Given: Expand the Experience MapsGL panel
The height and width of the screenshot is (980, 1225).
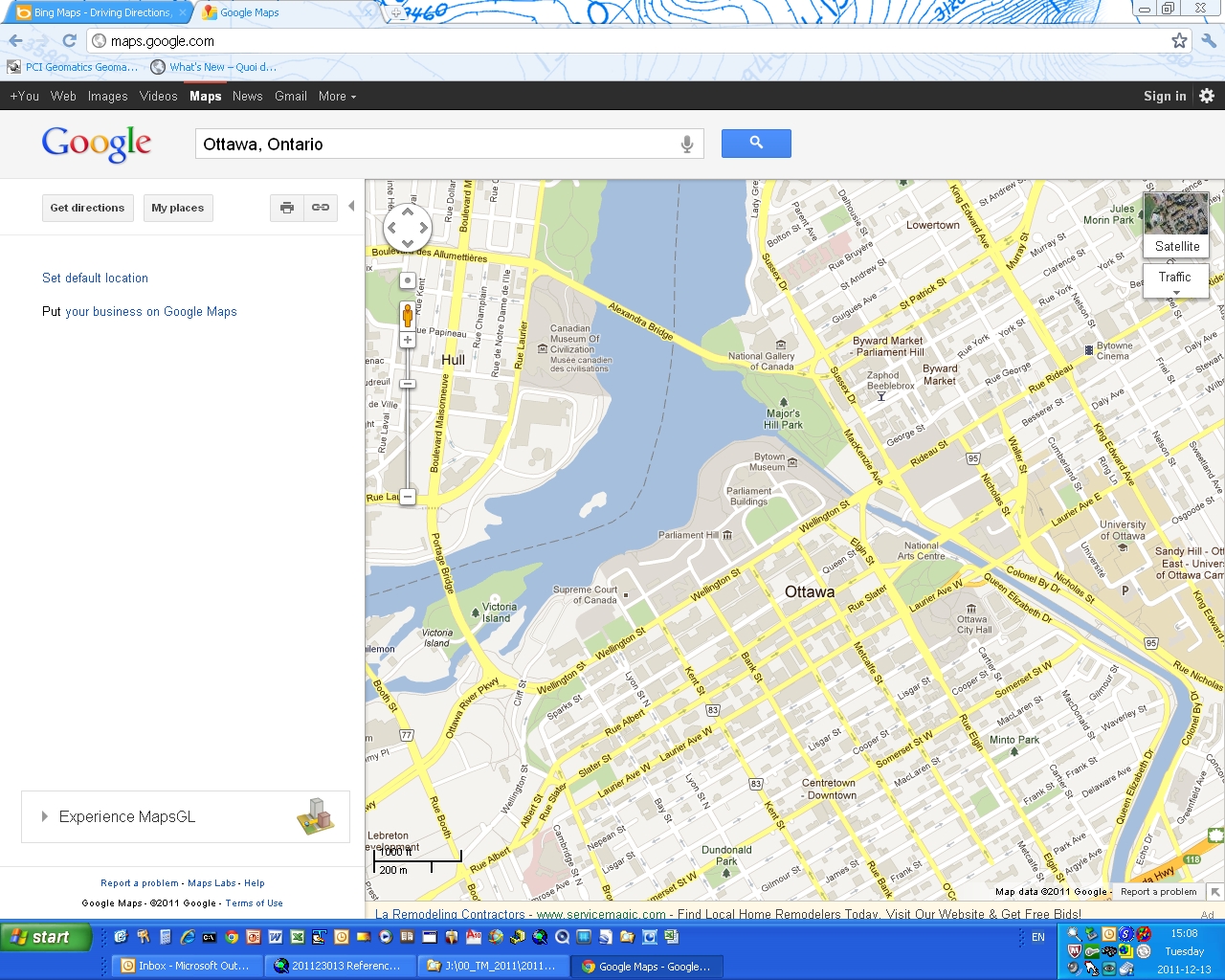Looking at the screenshot, I should (x=186, y=816).
